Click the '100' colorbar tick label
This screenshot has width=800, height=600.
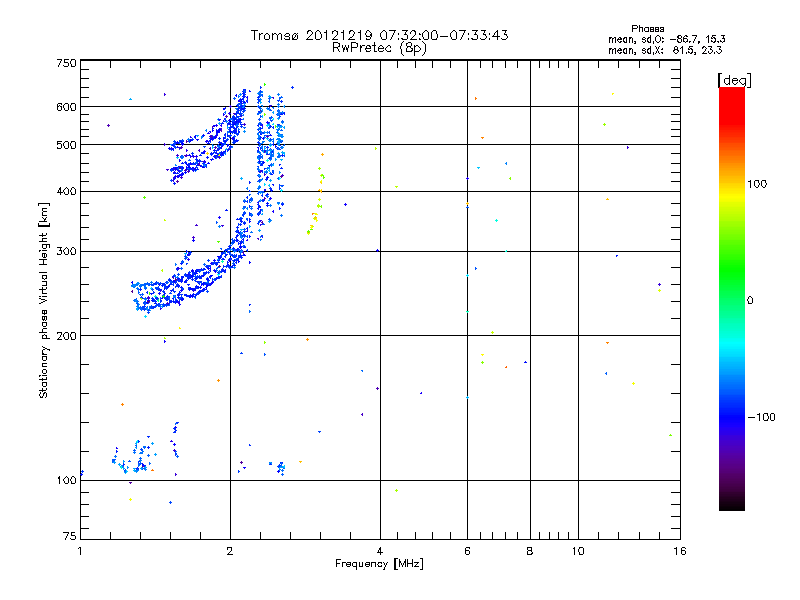tap(757, 184)
